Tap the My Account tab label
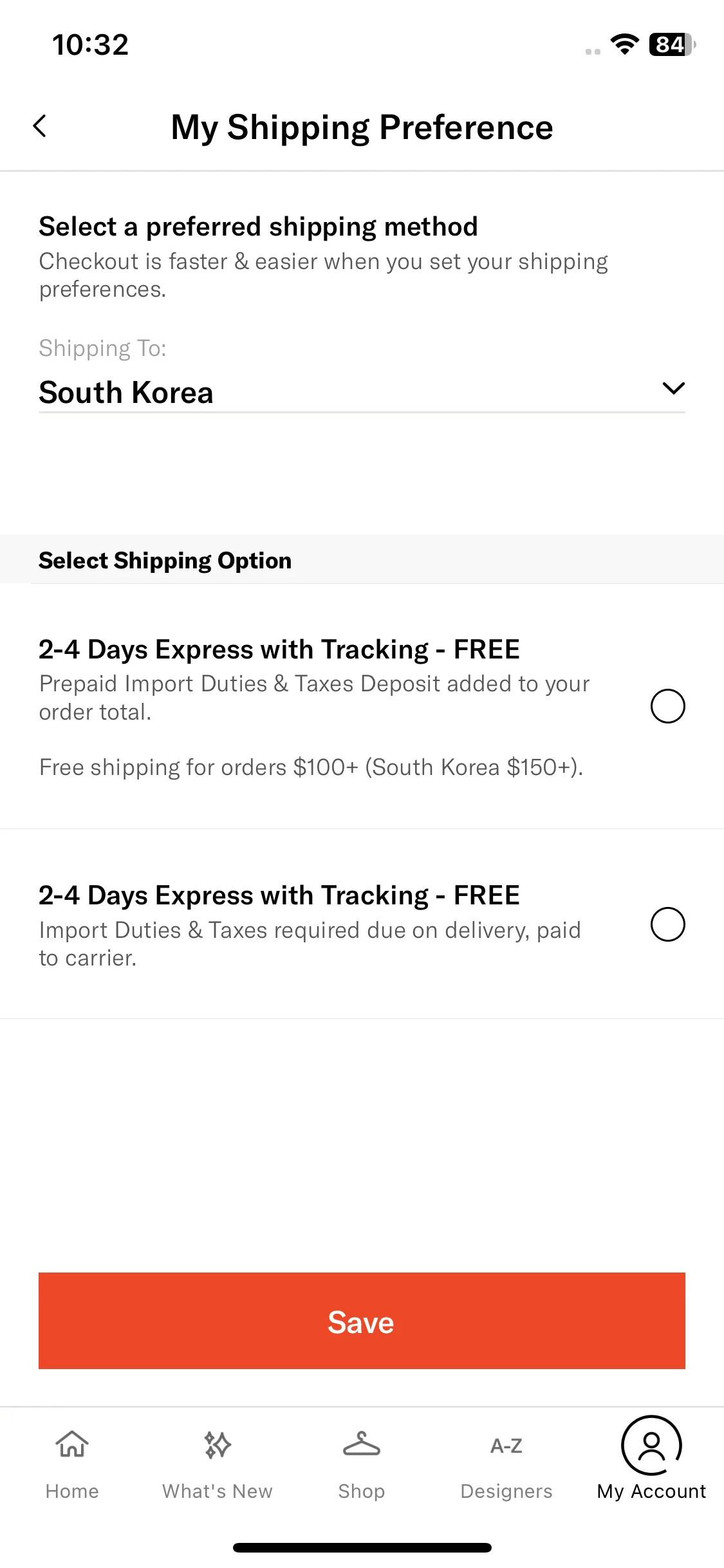The image size is (724, 1568). 651,1491
